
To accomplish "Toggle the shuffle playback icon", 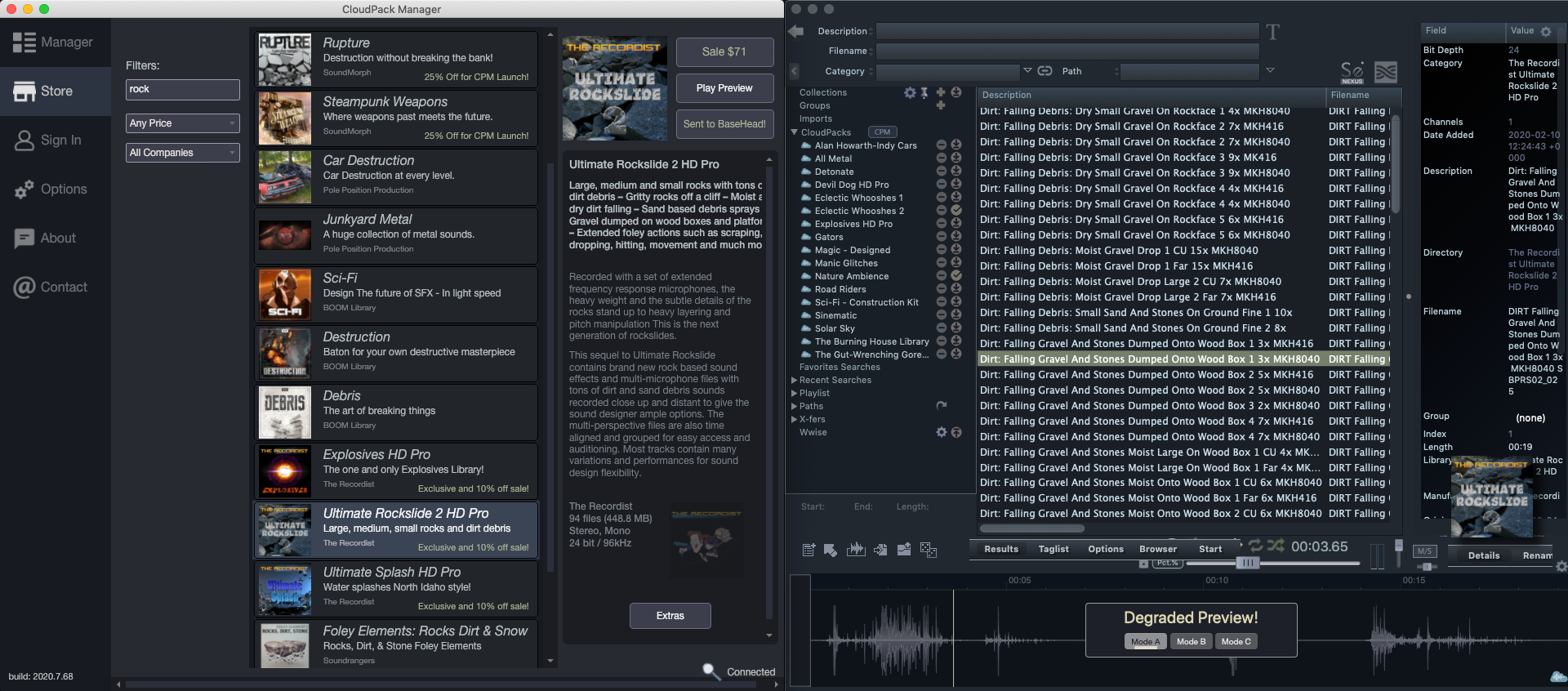I will pos(1276,545).
